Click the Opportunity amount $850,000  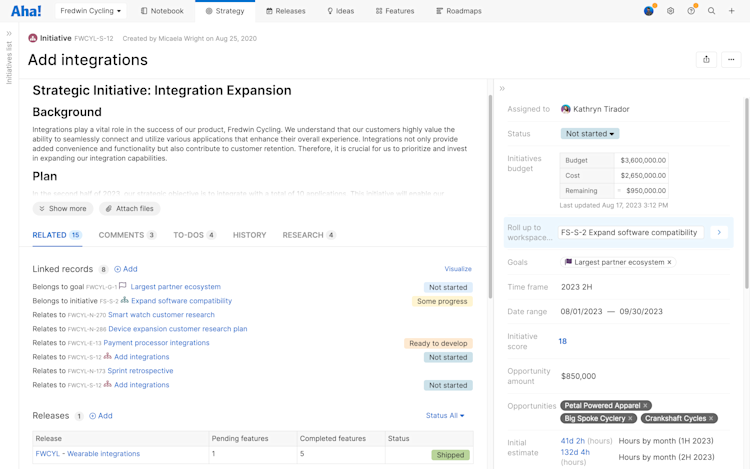pos(578,376)
